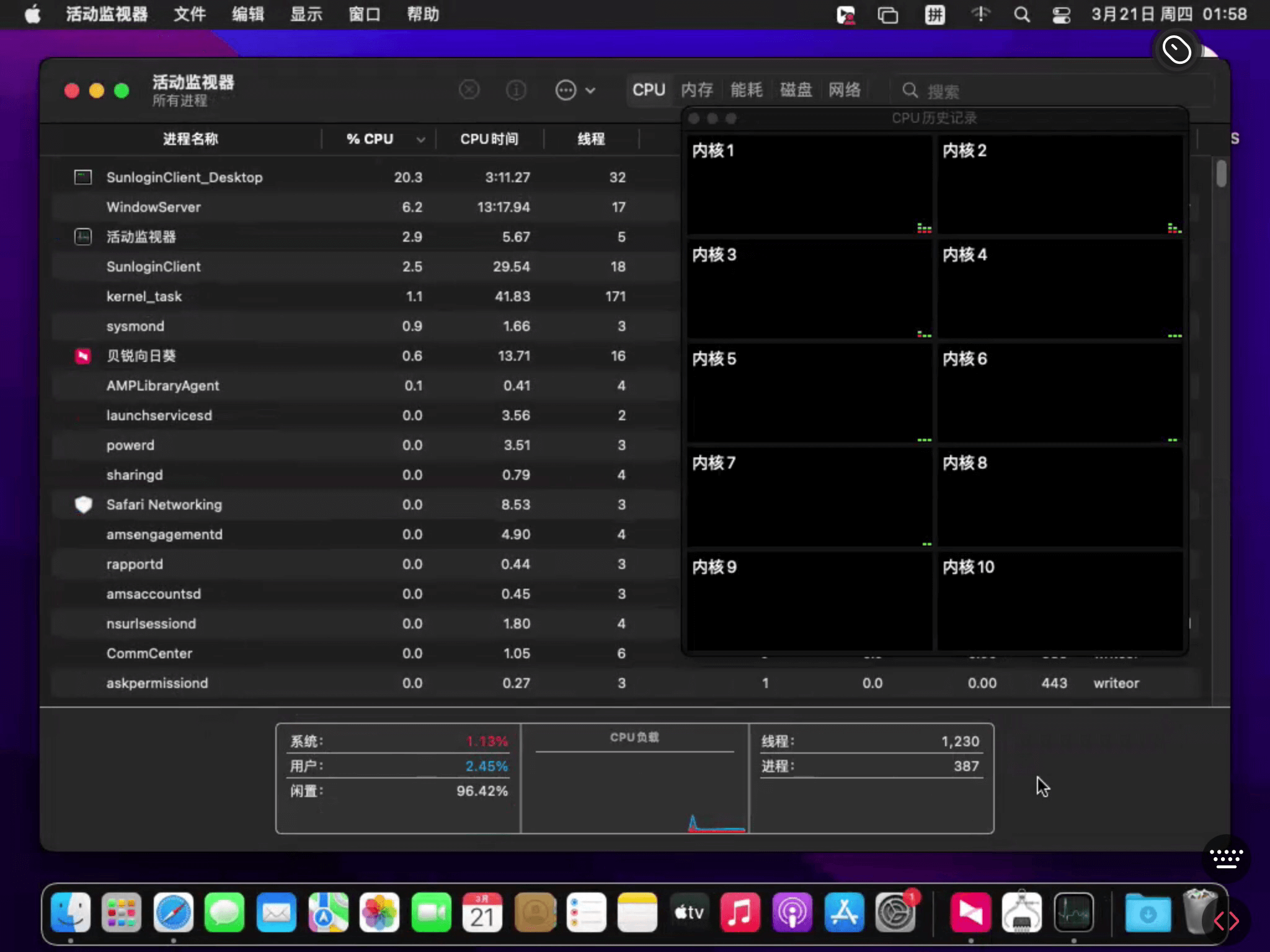Select the WindowServer process row
1270x952 pixels.
click(366, 207)
